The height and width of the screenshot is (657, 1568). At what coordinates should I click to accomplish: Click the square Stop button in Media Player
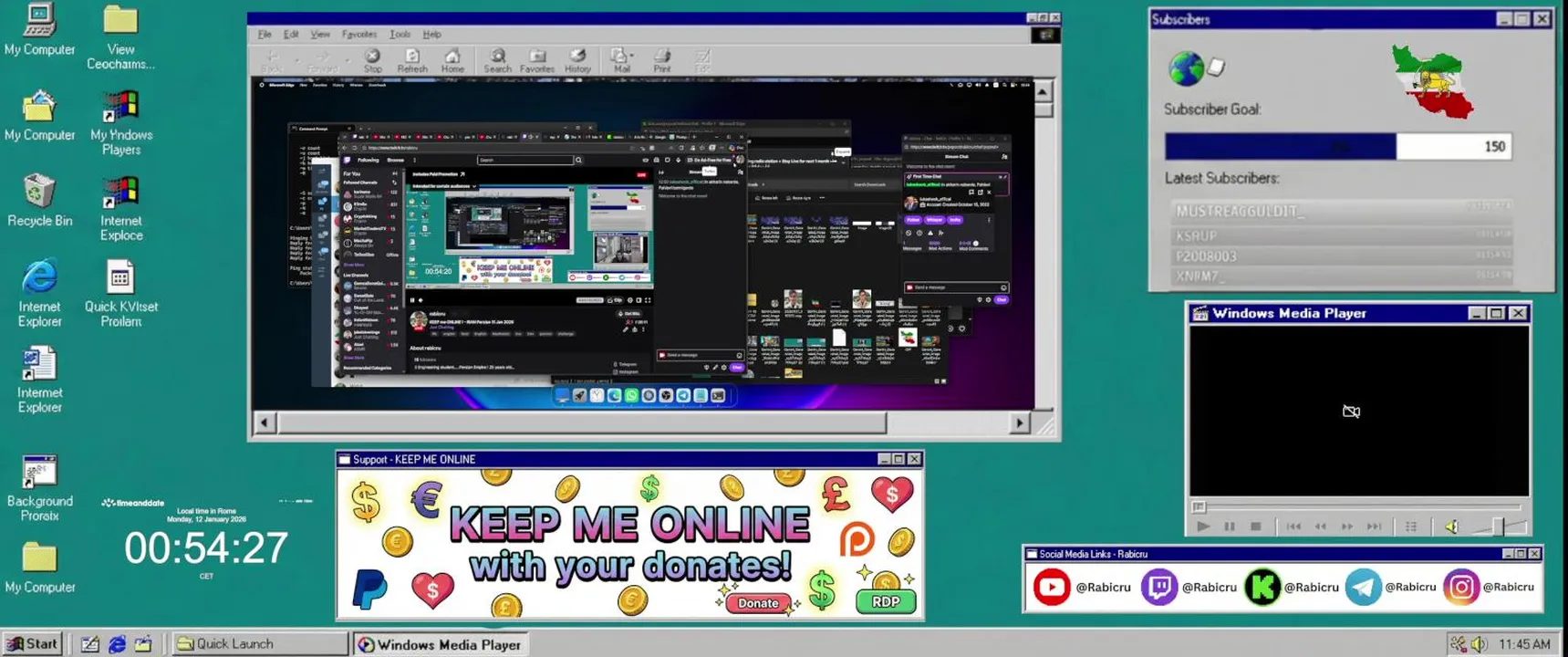(1256, 527)
